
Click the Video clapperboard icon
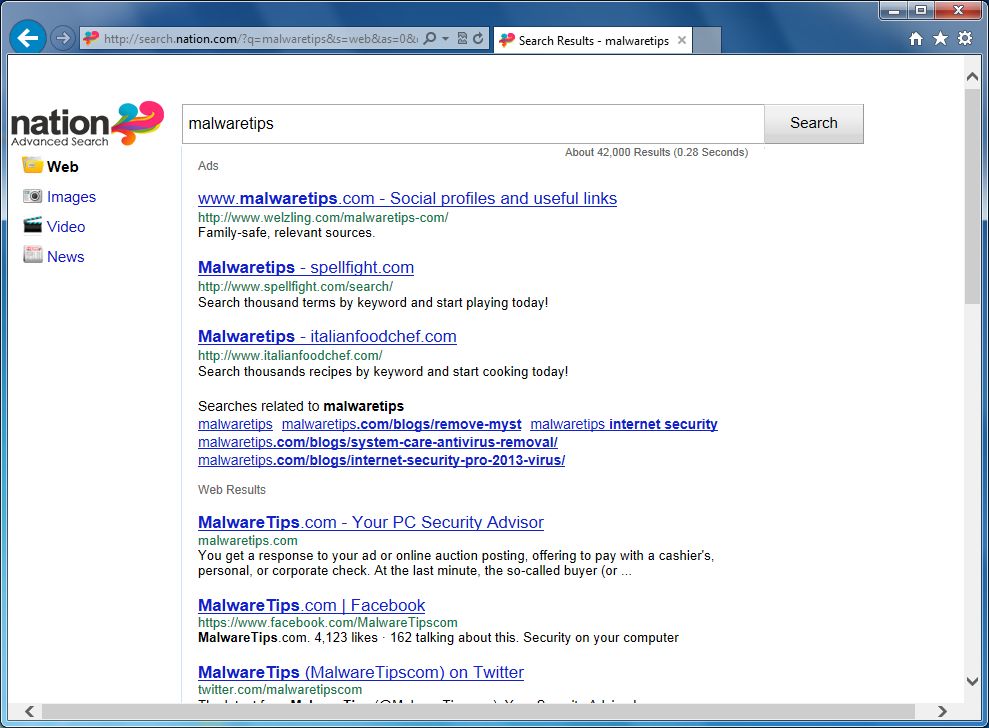[x=33, y=225]
